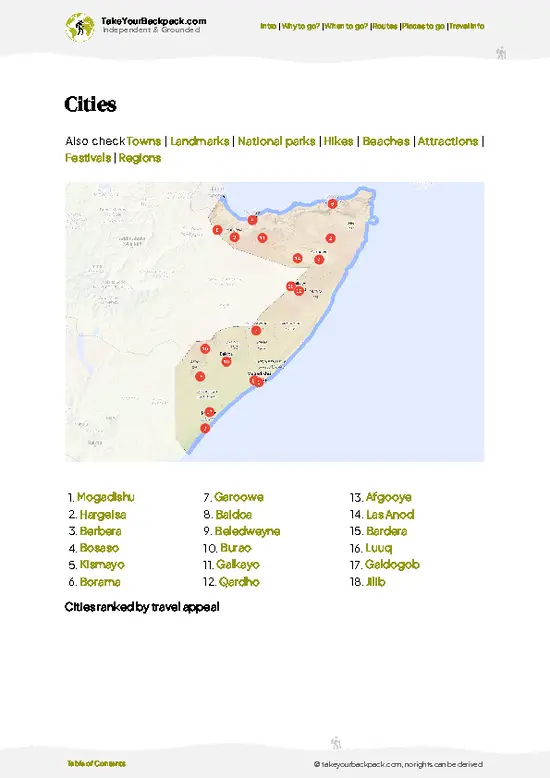This screenshot has height=778, width=550.
Task: Open the Kismayo city link in list
Action: [102, 565]
